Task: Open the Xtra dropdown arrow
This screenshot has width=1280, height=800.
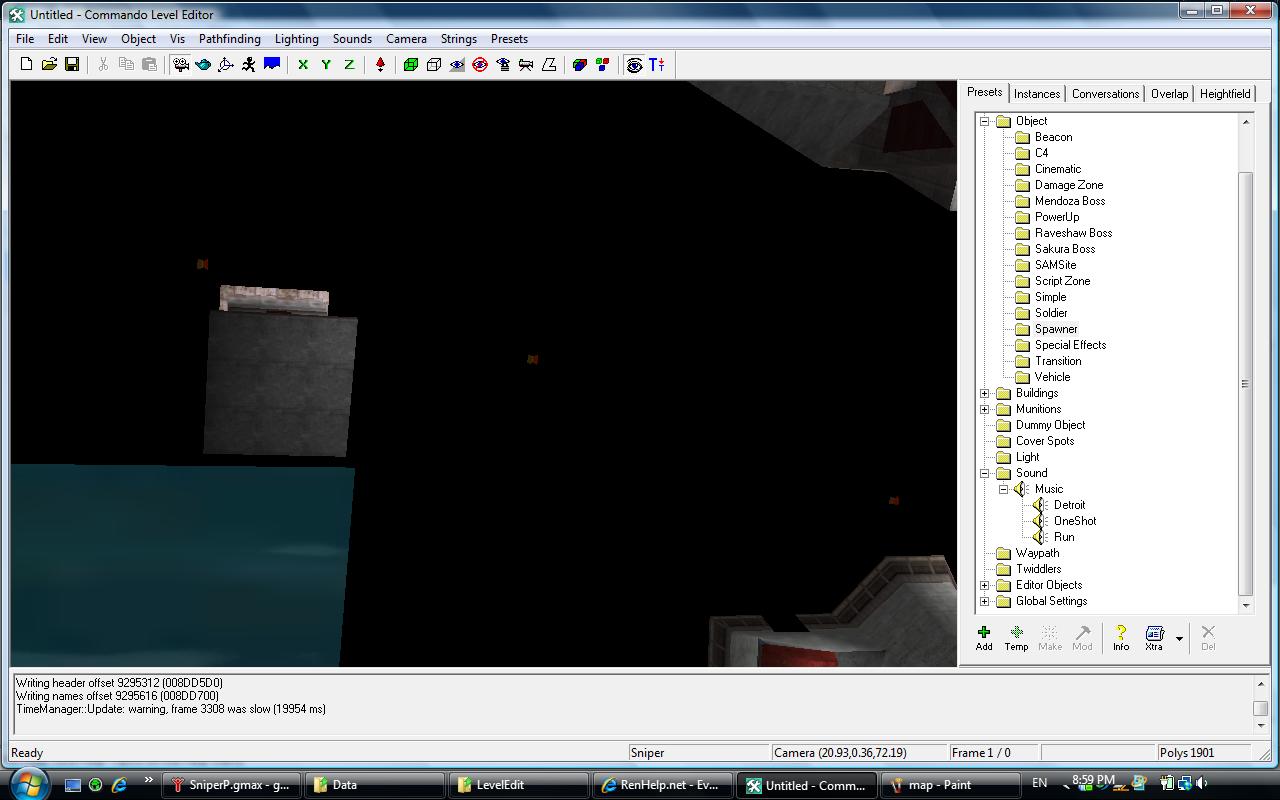Action: pos(1180,638)
